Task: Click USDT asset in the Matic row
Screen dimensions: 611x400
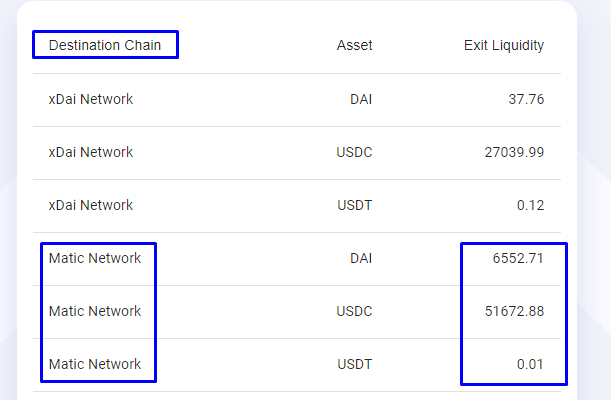Action: [x=355, y=364]
